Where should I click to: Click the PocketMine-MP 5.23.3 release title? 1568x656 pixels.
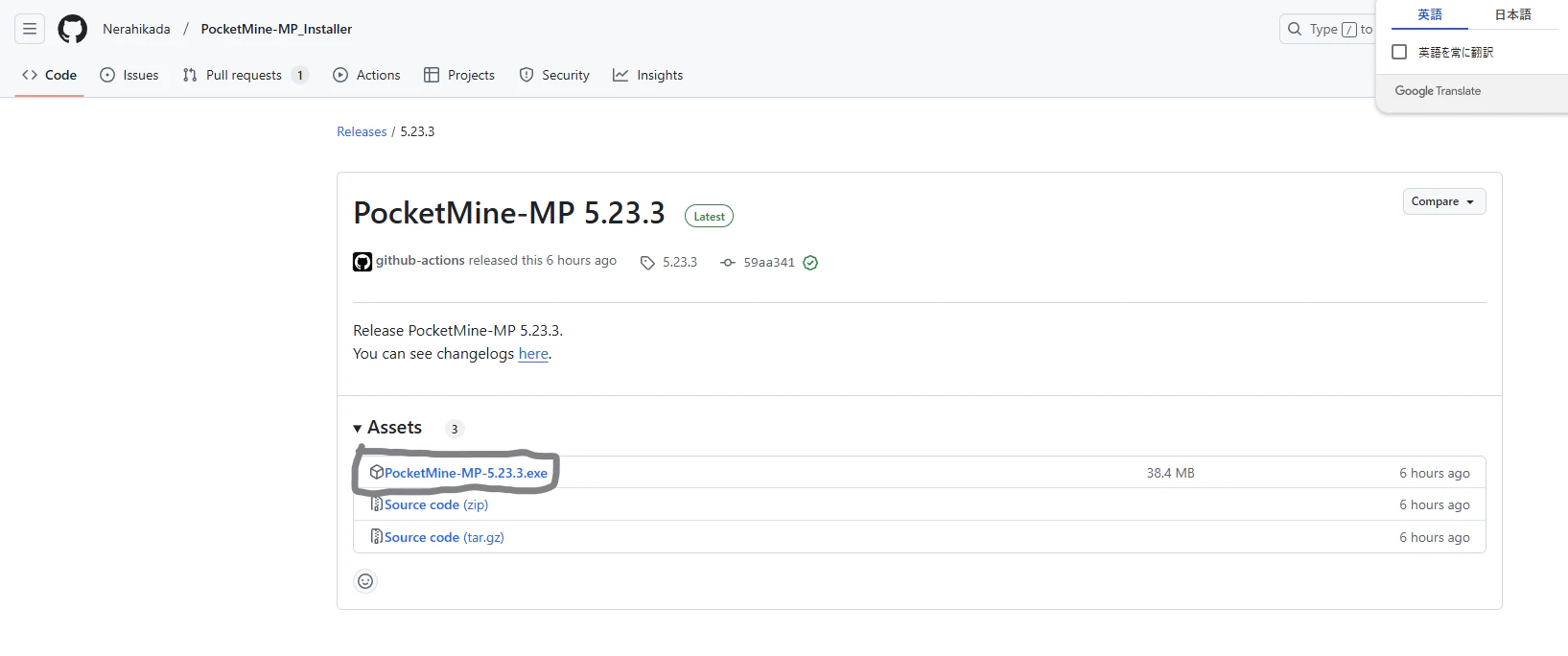(509, 213)
